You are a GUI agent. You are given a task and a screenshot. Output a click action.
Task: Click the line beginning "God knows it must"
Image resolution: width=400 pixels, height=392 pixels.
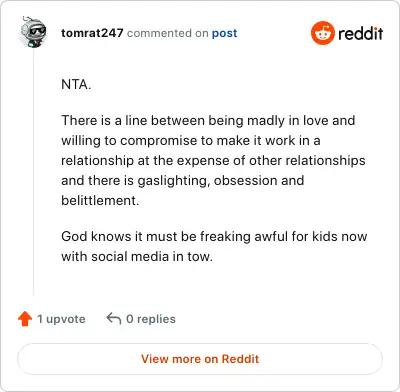point(214,236)
